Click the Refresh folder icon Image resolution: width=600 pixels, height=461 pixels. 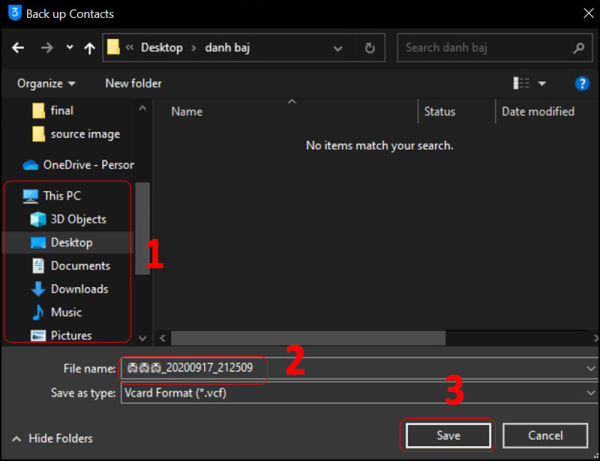tap(370, 47)
